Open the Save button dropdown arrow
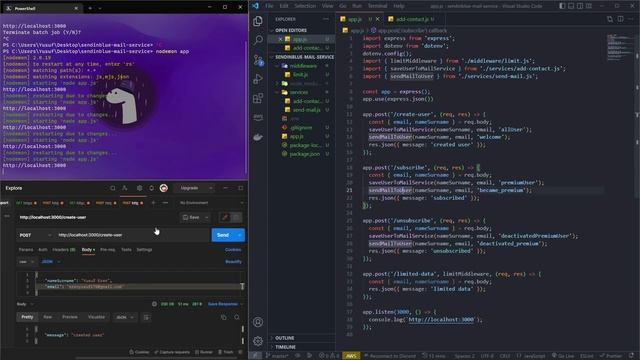 (x=207, y=217)
